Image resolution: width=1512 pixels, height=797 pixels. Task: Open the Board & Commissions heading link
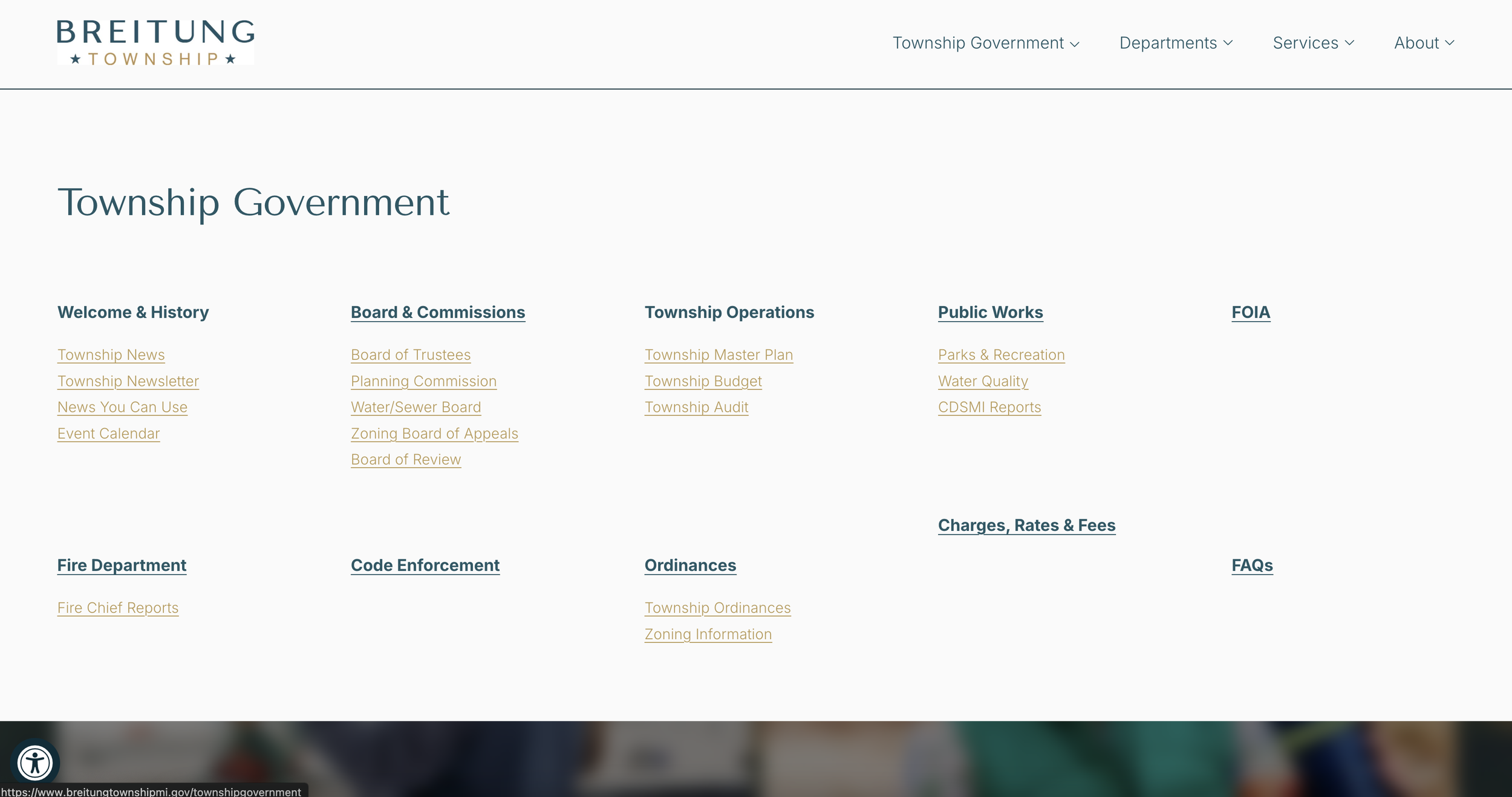[437, 312]
